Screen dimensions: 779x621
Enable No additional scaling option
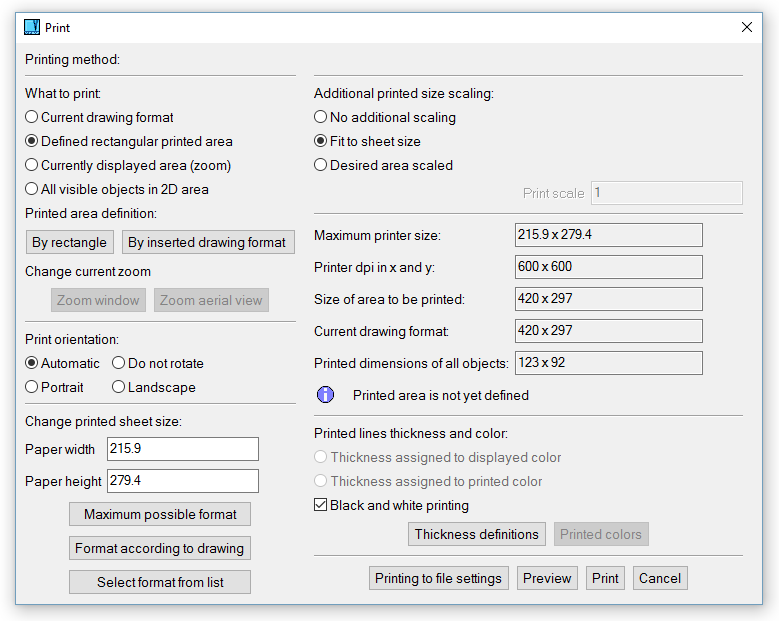(321, 117)
